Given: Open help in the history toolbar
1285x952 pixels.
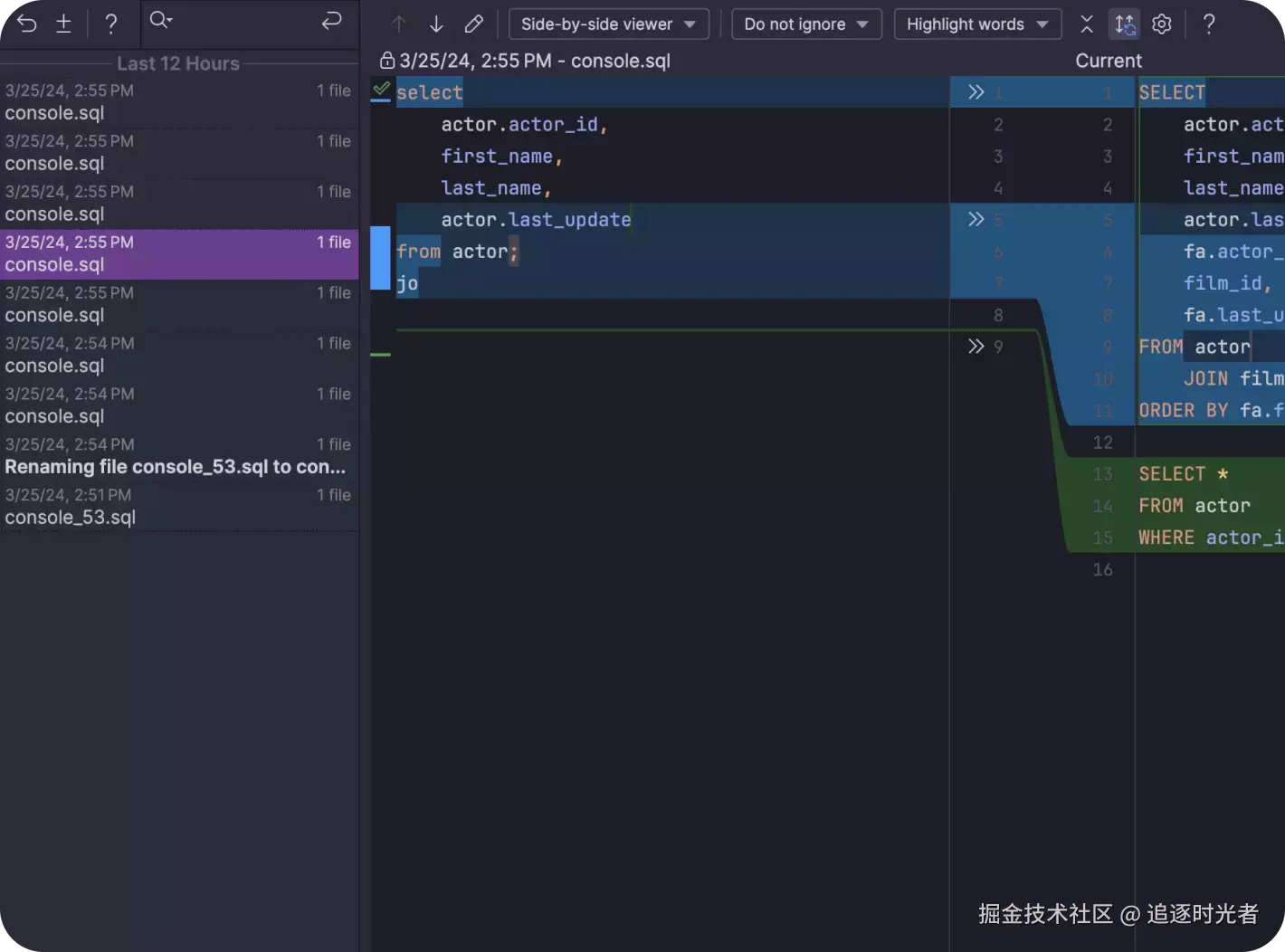Looking at the screenshot, I should point(110,24).
